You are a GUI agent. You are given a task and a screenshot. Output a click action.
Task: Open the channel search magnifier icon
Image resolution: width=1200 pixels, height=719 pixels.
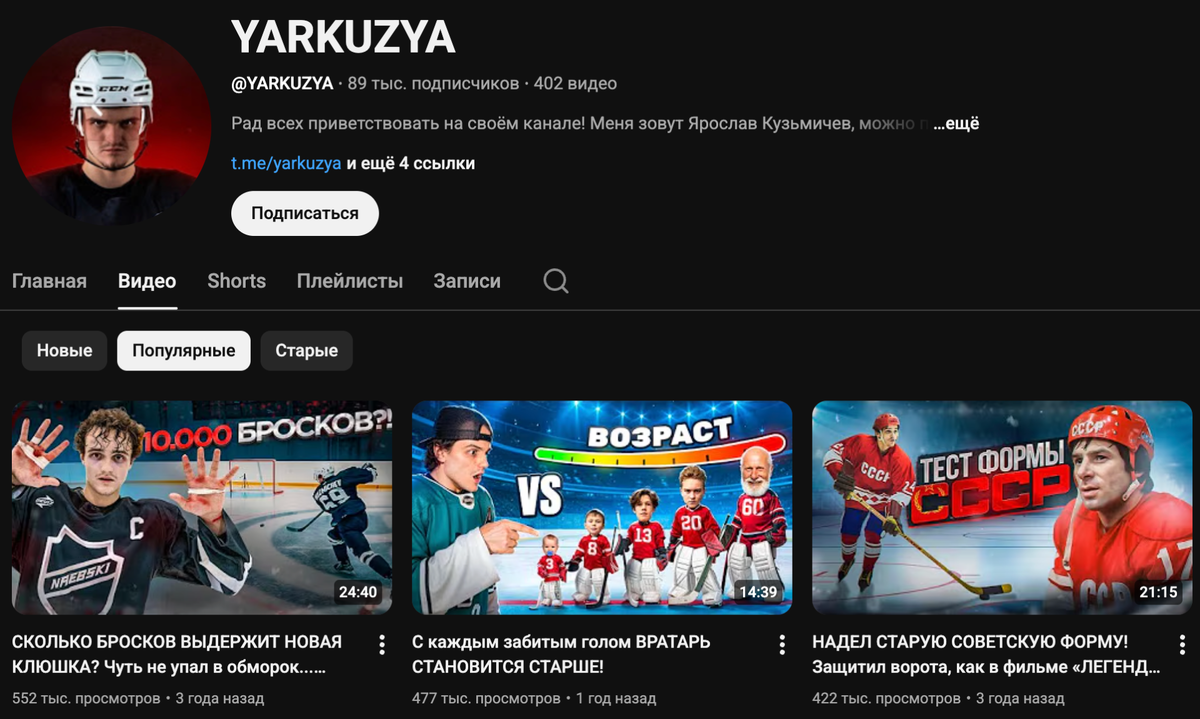click(556, 281)
